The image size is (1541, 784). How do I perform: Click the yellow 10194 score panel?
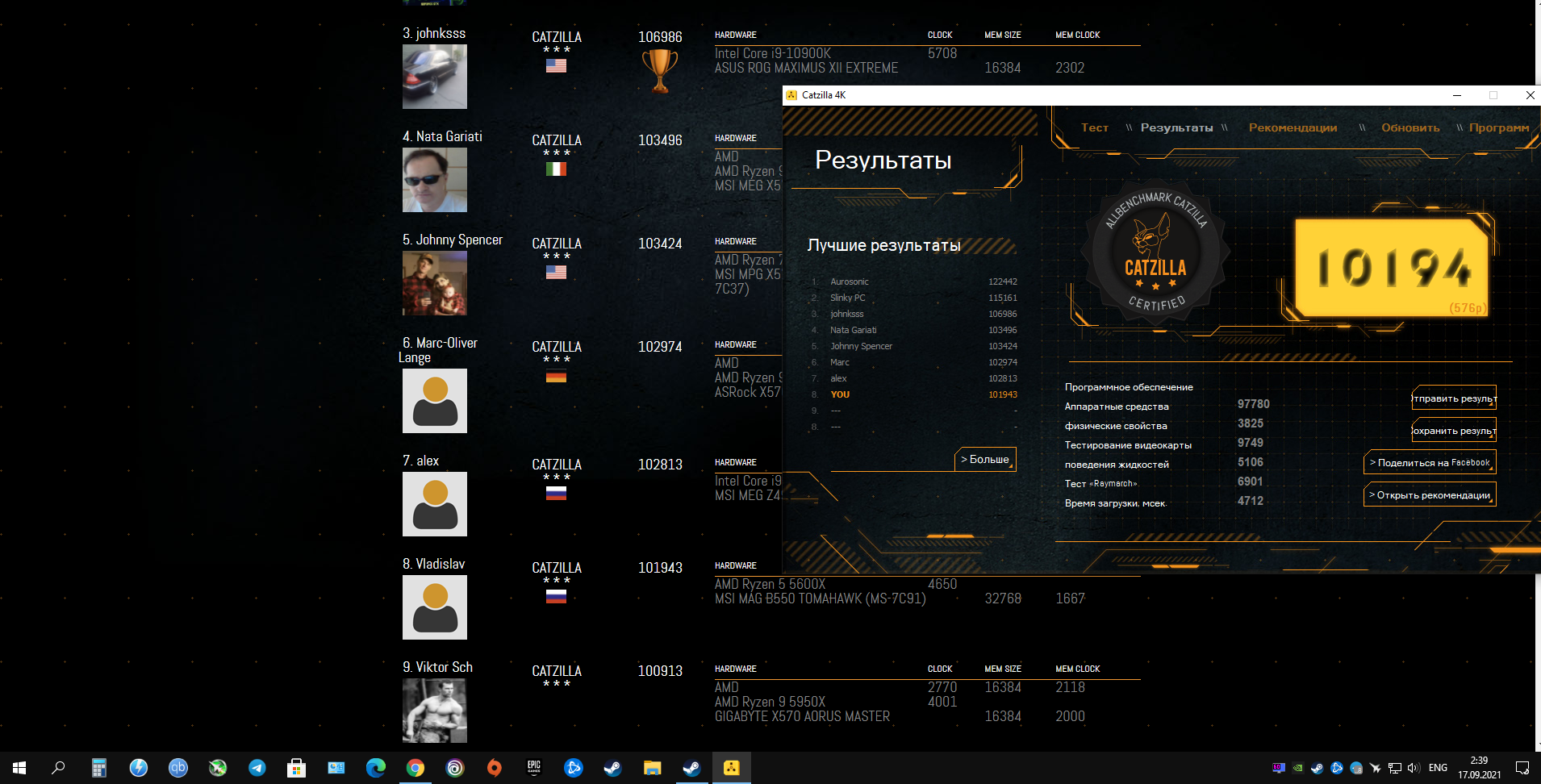1392,268
